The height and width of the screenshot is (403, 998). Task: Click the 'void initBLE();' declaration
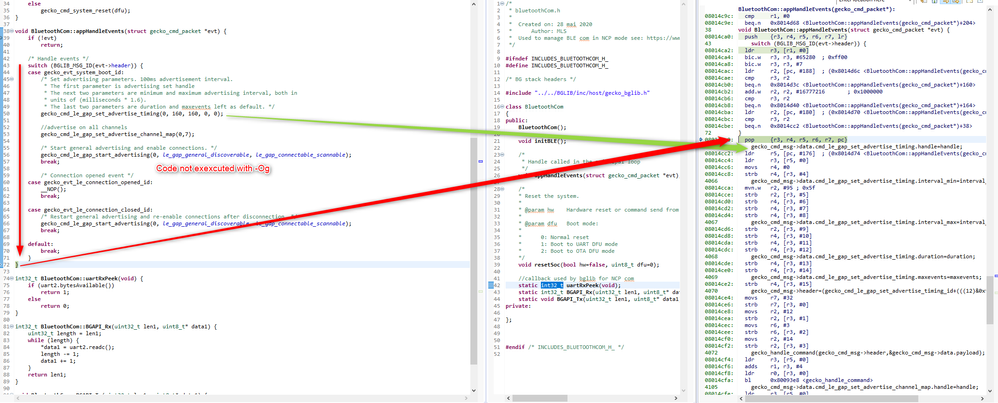540,141
